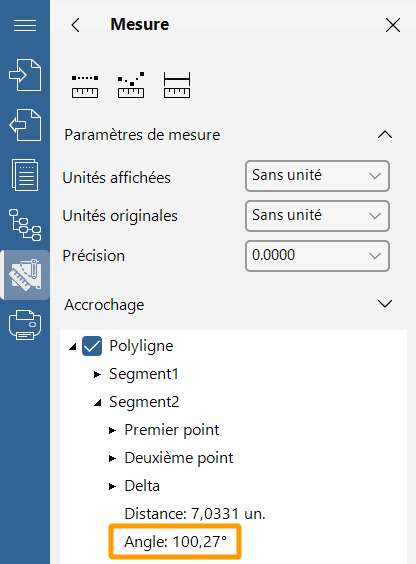Click the 'Unités originales' label
The image size is (416, 564).
(x=120, y=216)
